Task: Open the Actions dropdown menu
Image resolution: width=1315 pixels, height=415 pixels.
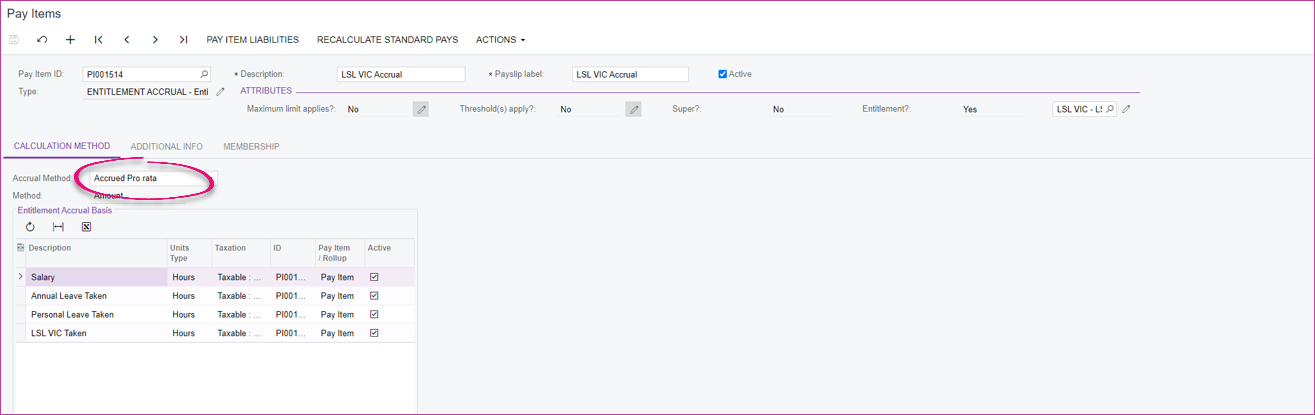Action: [x=500, y=40]
